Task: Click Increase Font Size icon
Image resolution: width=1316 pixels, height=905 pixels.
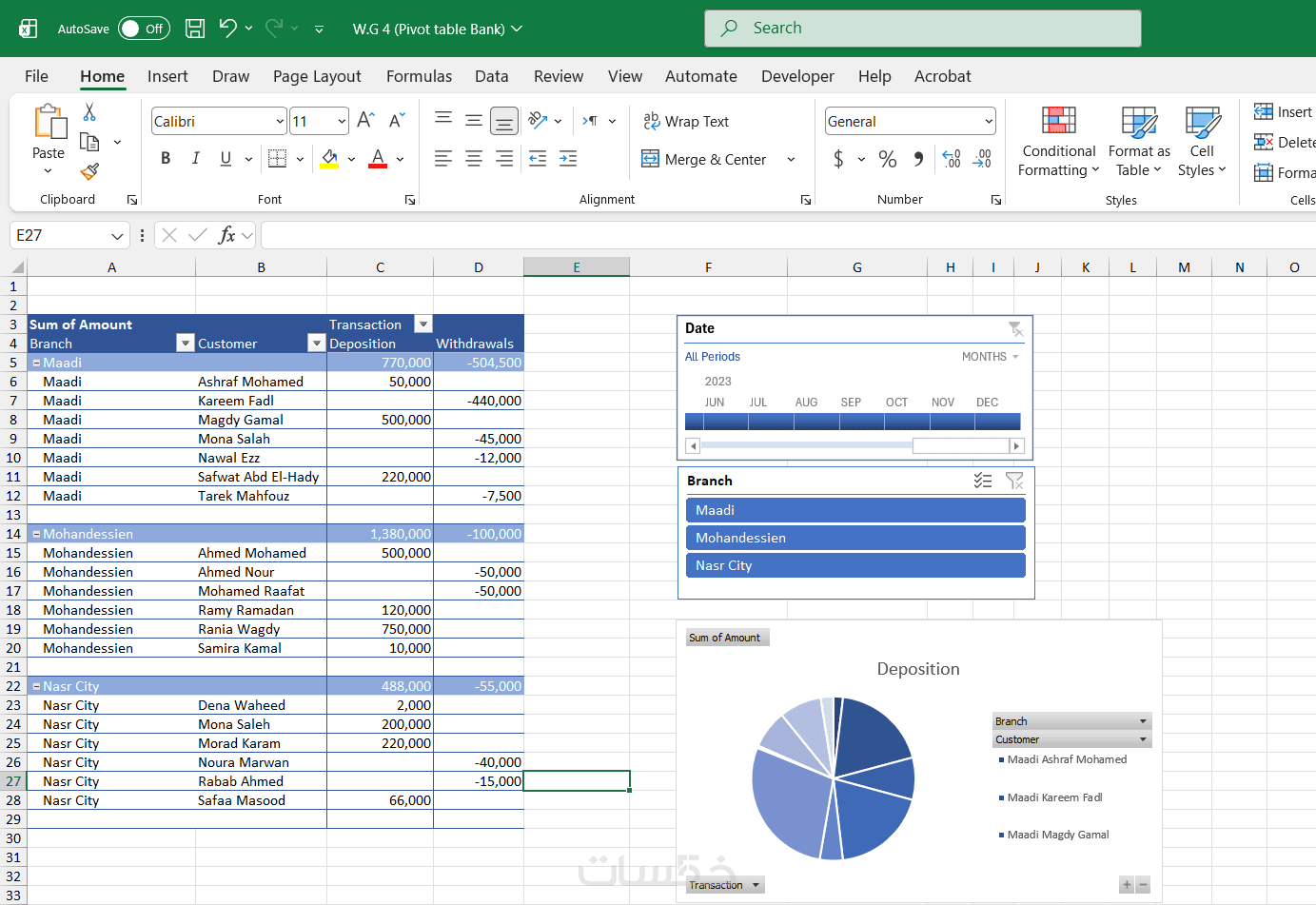Action: coord(365,121)
